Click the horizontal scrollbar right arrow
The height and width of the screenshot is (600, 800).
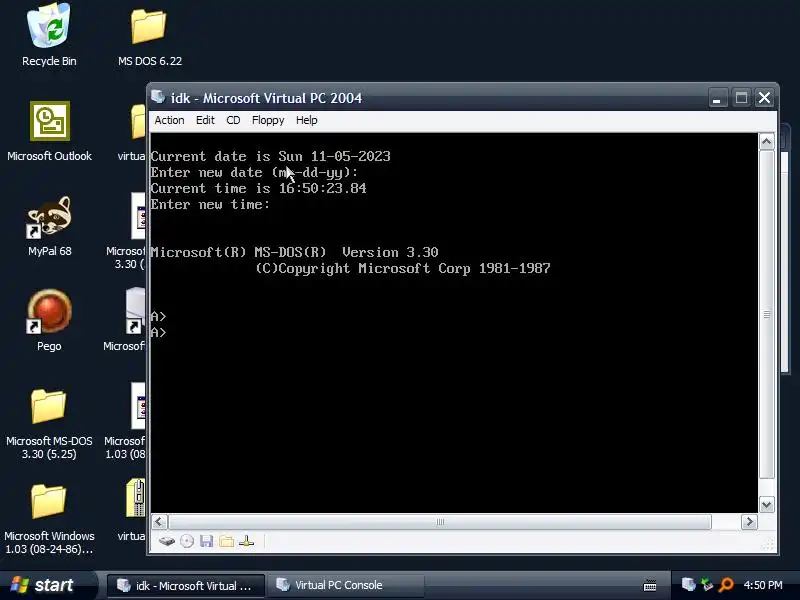click(x=749, y=521)
